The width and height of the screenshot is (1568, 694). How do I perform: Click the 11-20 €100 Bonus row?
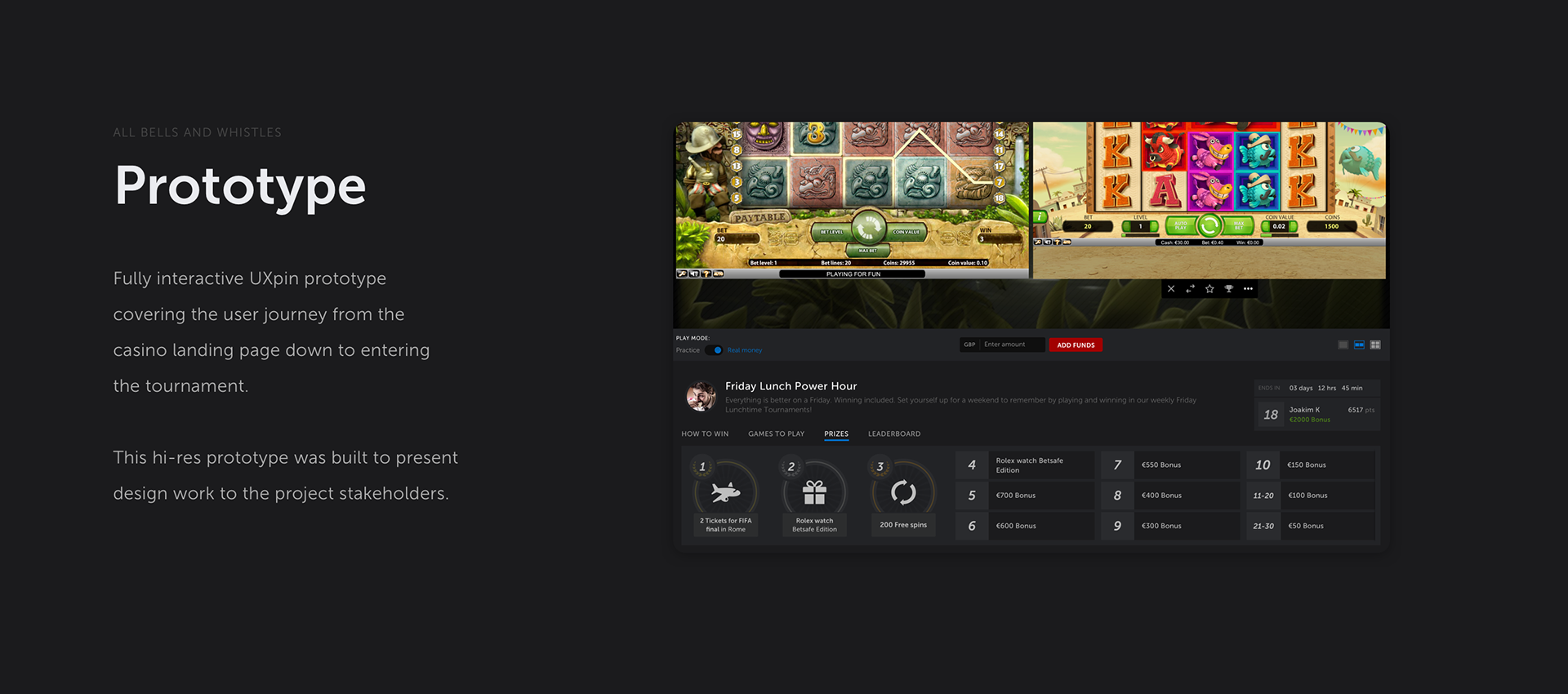point(1312,496)
